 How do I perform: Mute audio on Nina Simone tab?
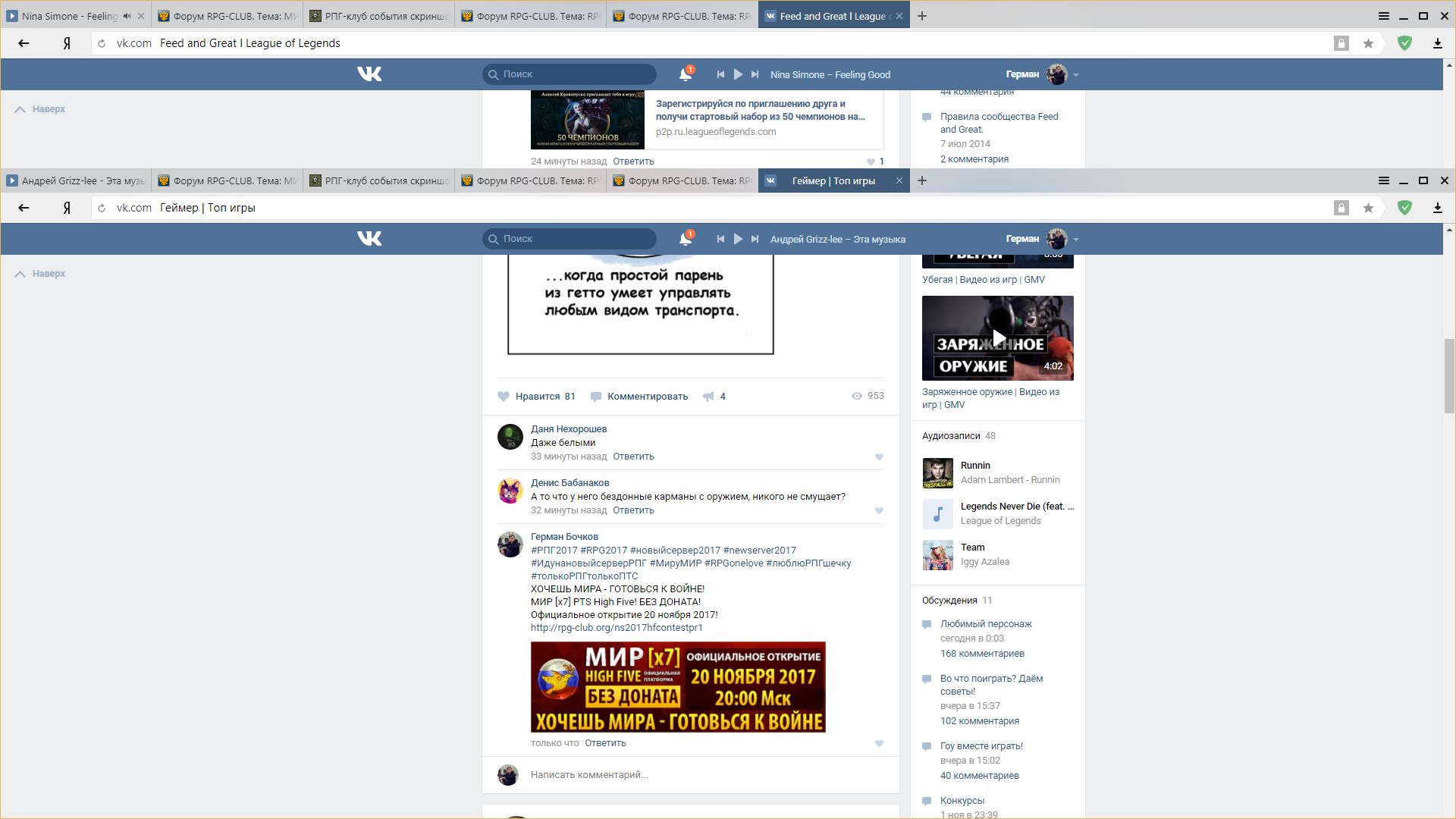127,16
